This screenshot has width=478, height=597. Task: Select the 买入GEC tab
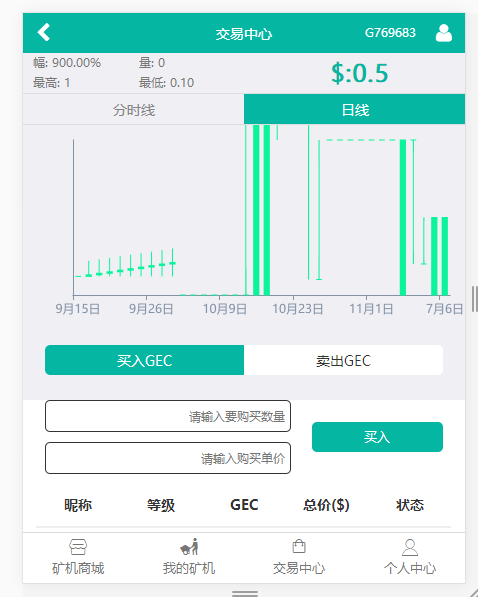[144, 360]
